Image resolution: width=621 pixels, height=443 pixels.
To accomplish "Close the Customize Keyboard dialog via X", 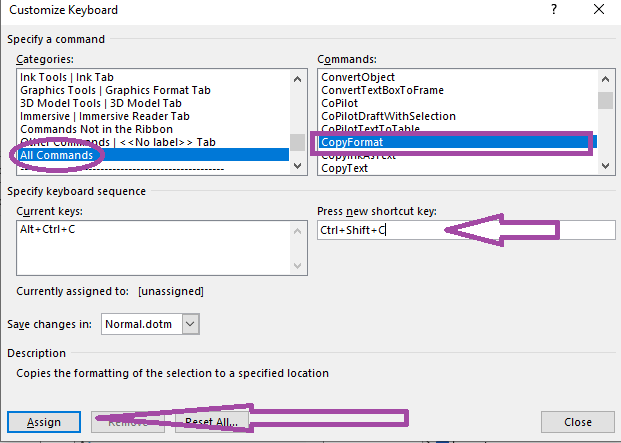I will (x=599, y=9).
